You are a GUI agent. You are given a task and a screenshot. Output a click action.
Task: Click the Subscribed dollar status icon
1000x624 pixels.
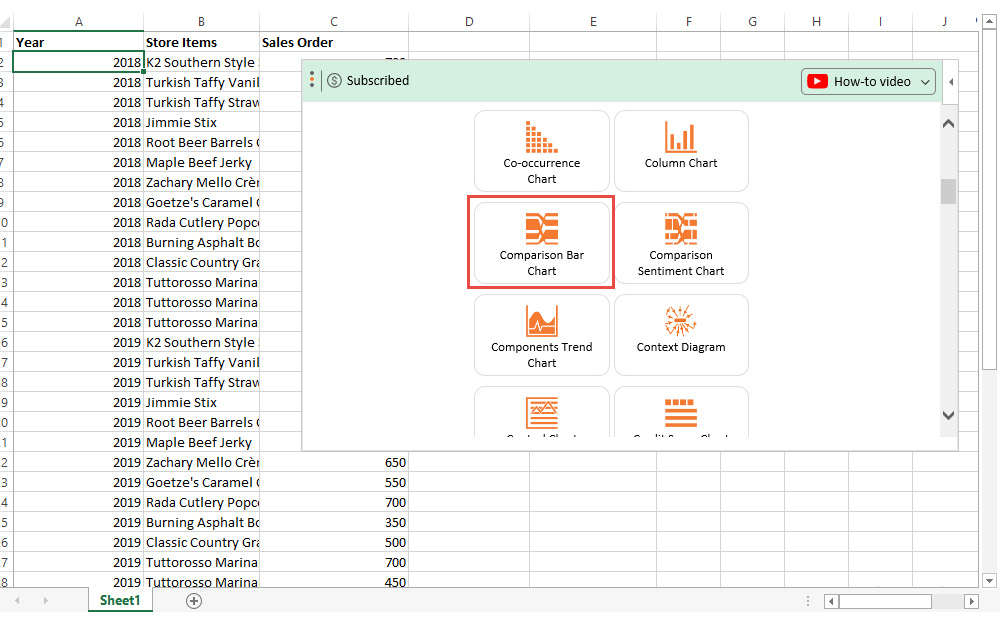334,80
